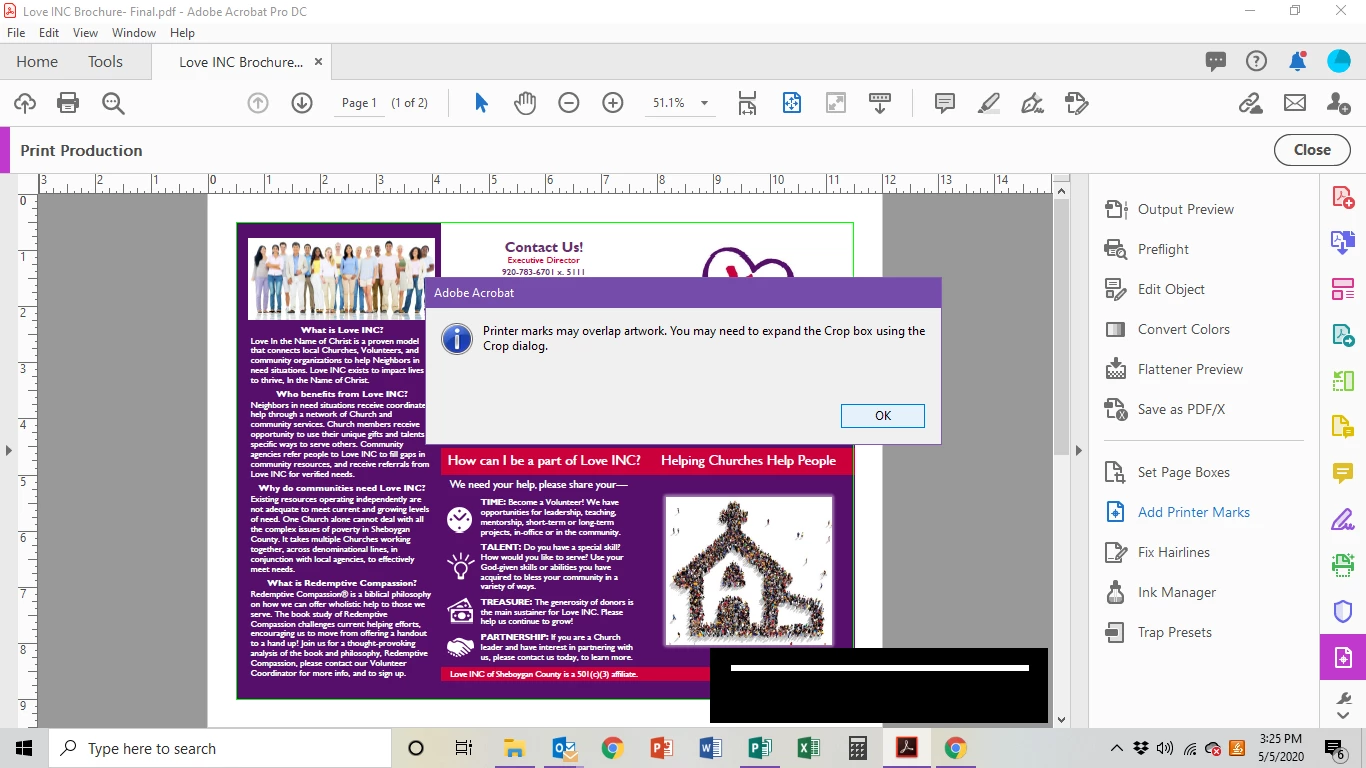Open the notifications bell
This screenshot has height=768, width=1366.
click(1298, 61)
